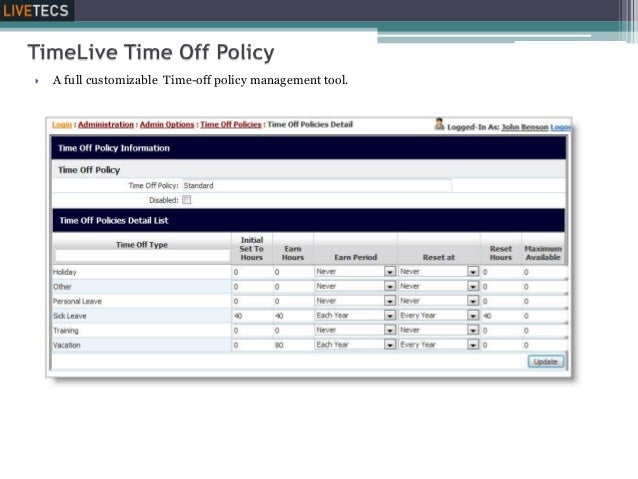Select the Sick Leave row label
This screenshot has height=479, width=638.
(70, 316)
